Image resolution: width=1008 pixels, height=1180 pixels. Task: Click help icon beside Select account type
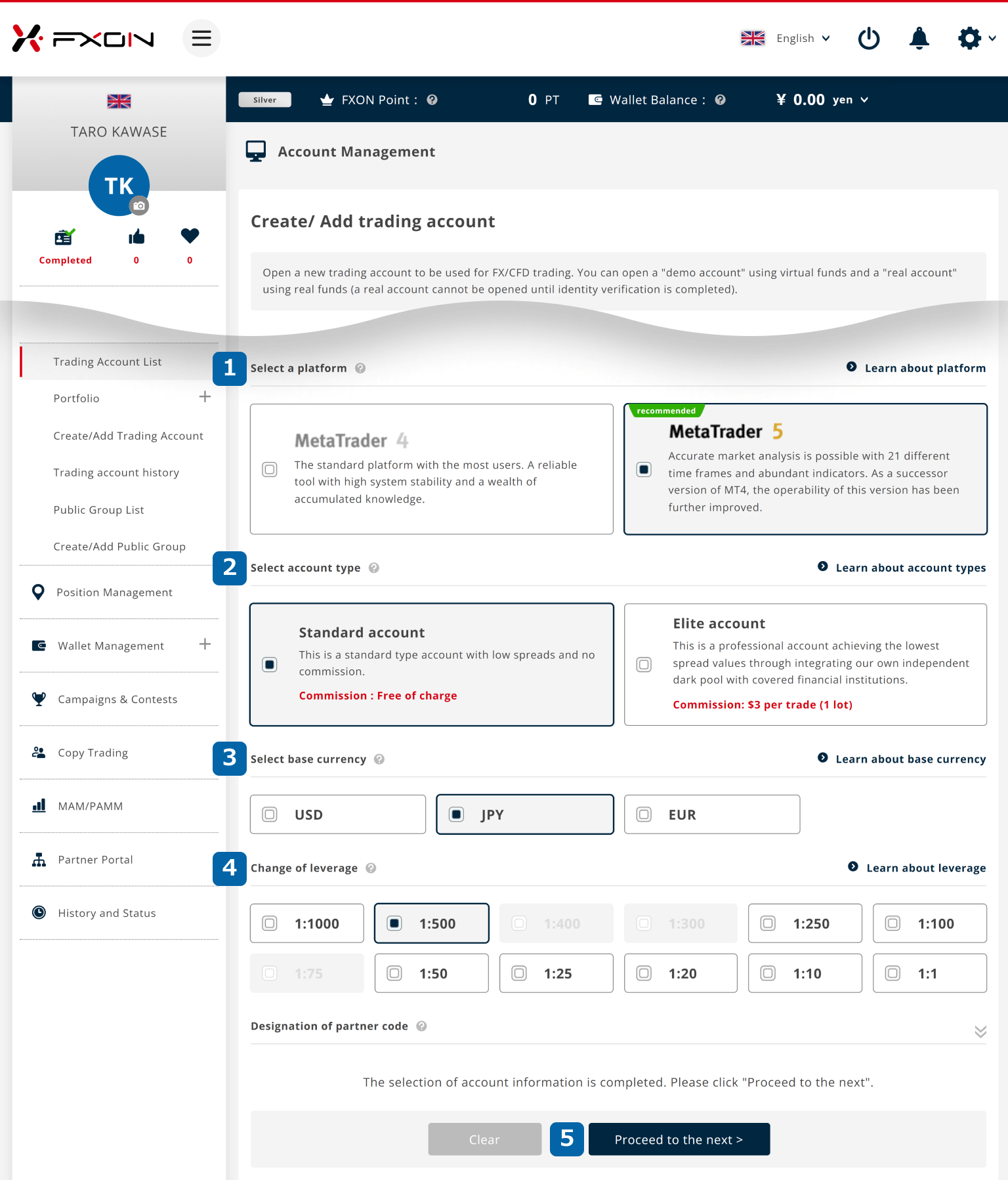click(374, 568)
